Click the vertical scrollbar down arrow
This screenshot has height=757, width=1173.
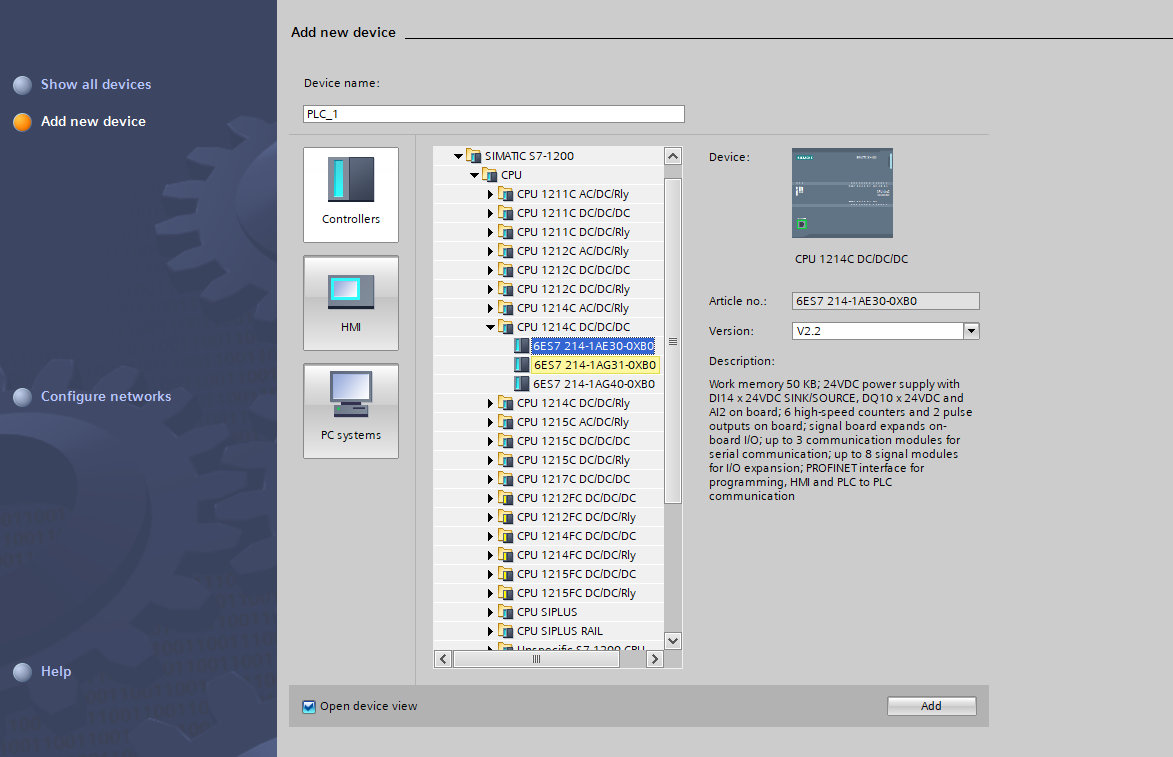click(672, 640)
